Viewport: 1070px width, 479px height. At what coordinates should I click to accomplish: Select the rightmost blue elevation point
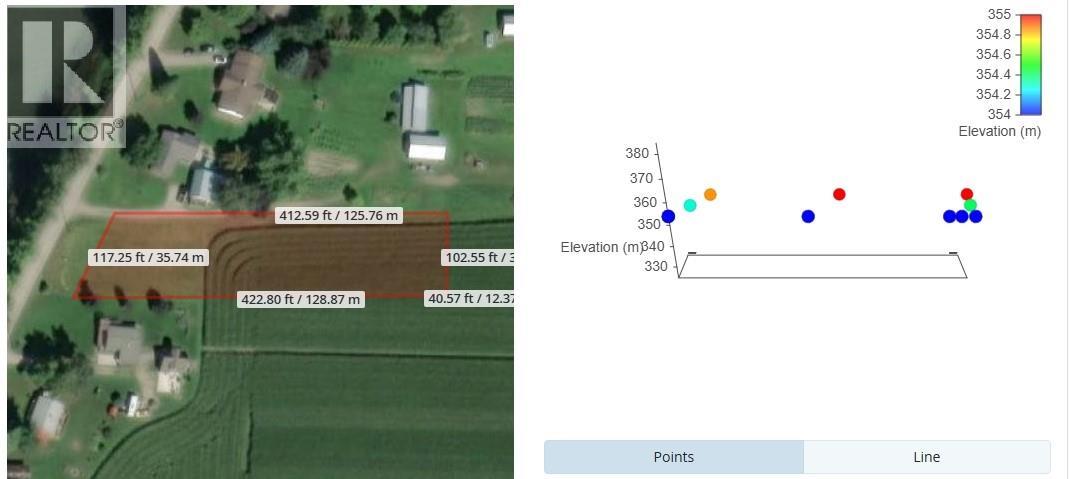[976, 216]
